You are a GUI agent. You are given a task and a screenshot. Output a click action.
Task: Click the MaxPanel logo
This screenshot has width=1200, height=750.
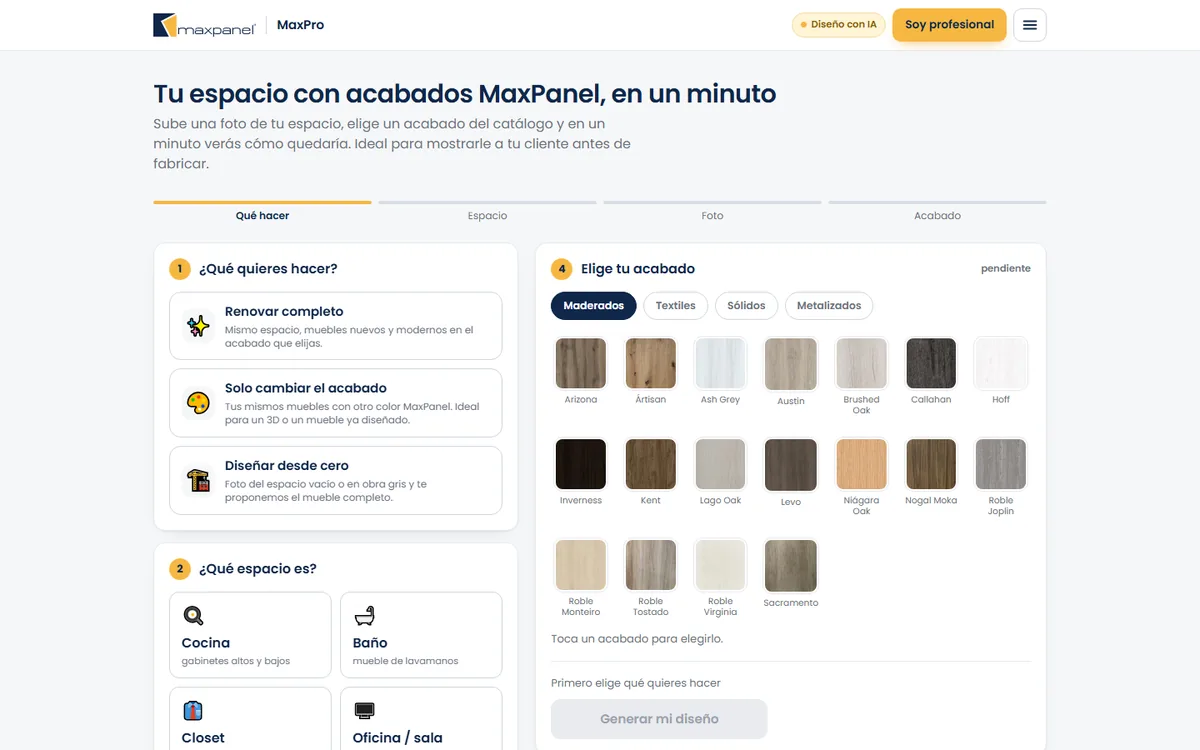(204, 25)
